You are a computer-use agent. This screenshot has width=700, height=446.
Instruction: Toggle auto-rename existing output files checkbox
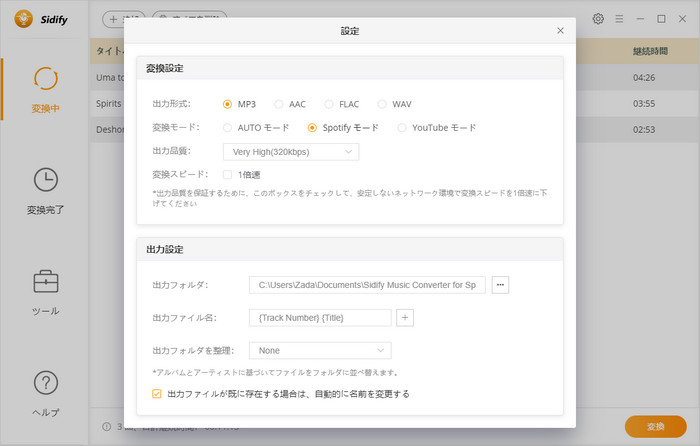156,394
